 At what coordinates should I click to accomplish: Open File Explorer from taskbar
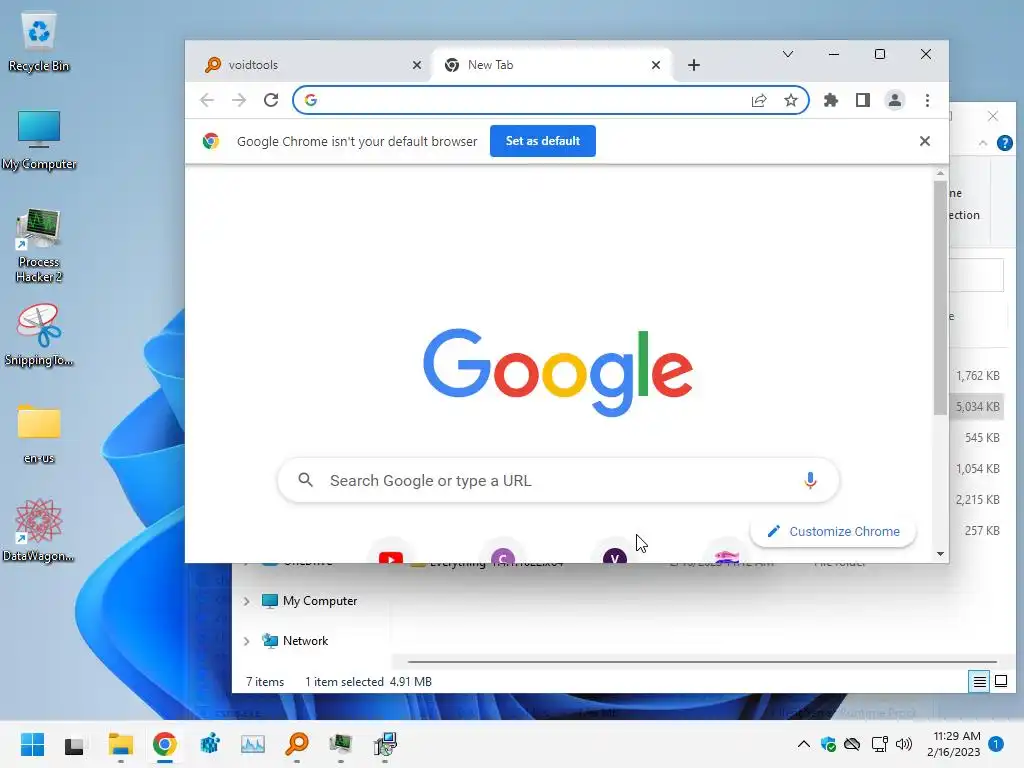click(x=121, y=744)
